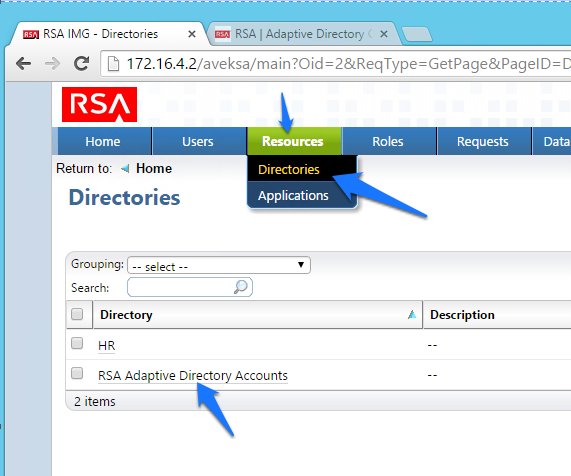Click the Directory column sort arrow

click(x=412, y=314)
